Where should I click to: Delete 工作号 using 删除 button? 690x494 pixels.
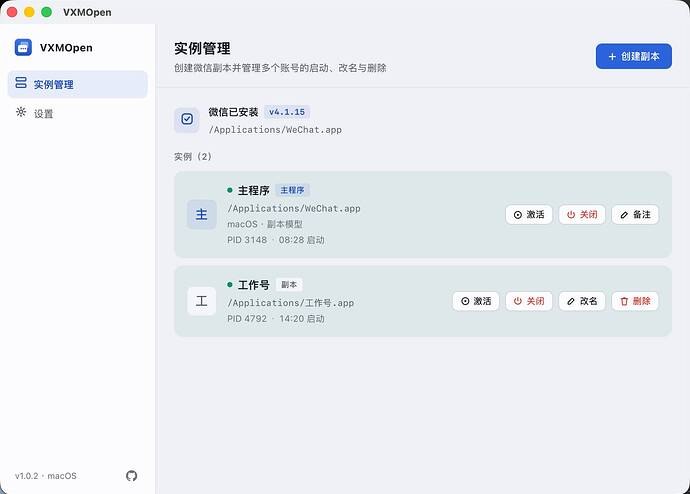[635, 301]
